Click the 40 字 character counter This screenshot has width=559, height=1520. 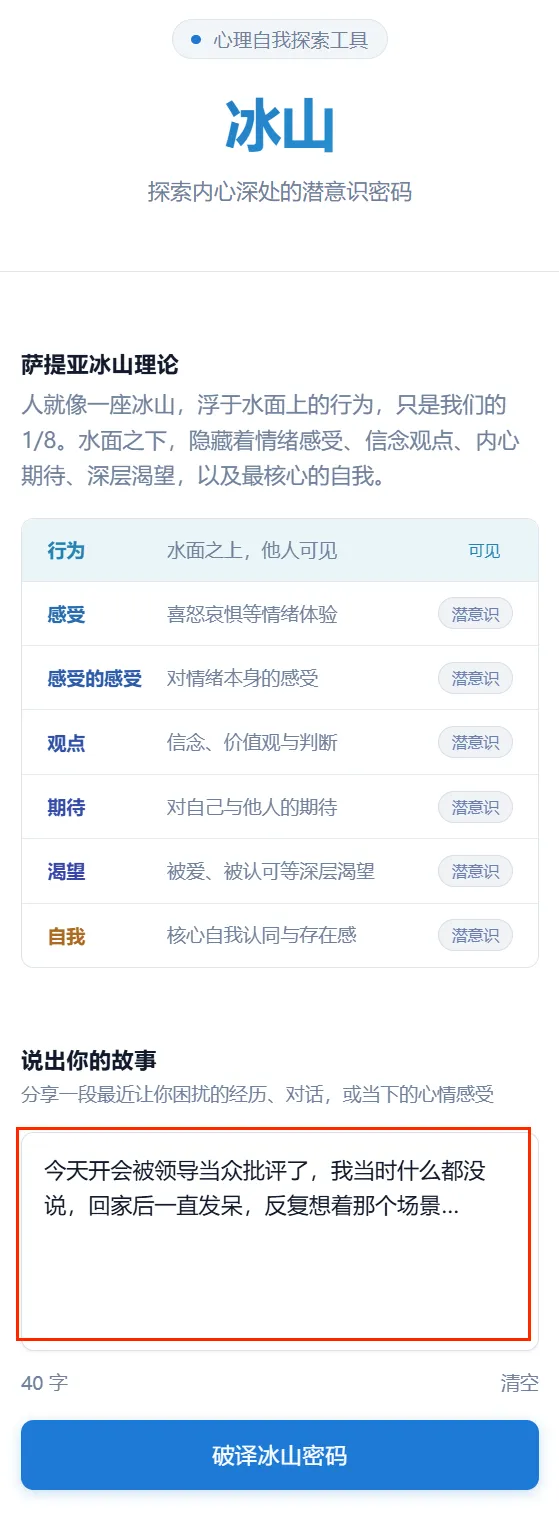[x=45, y=1383]
